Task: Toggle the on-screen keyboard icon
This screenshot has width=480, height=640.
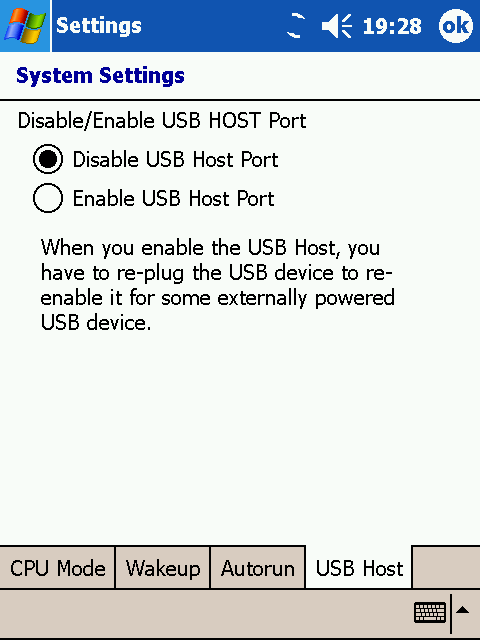Action: [430, 613]
